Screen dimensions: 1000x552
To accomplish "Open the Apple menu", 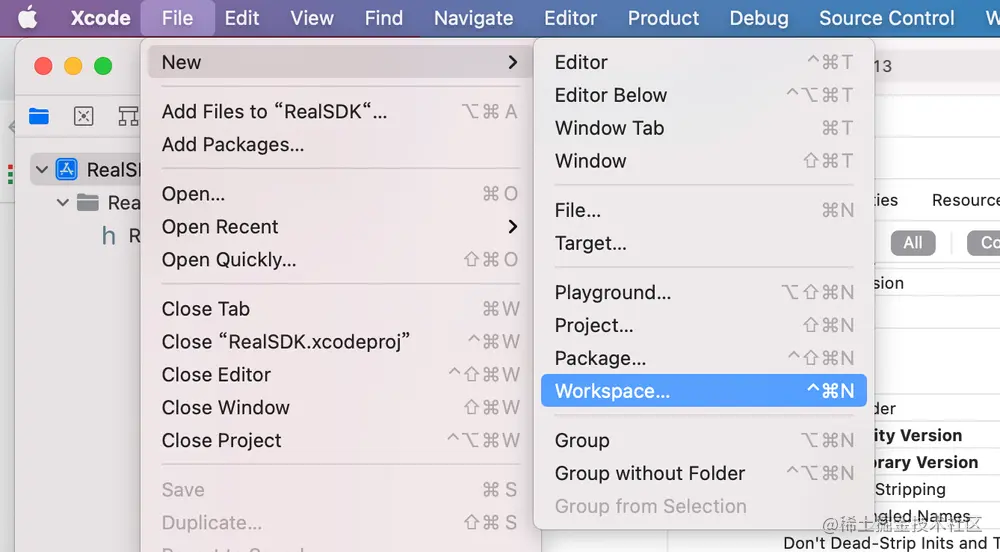I will click(27, 18).
